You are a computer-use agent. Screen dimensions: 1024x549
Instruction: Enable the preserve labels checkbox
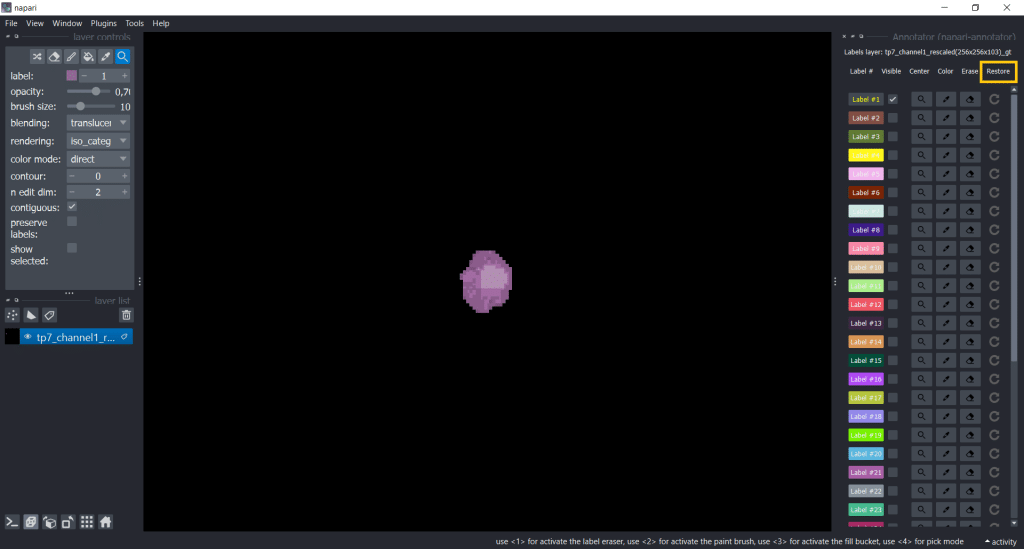72,221
